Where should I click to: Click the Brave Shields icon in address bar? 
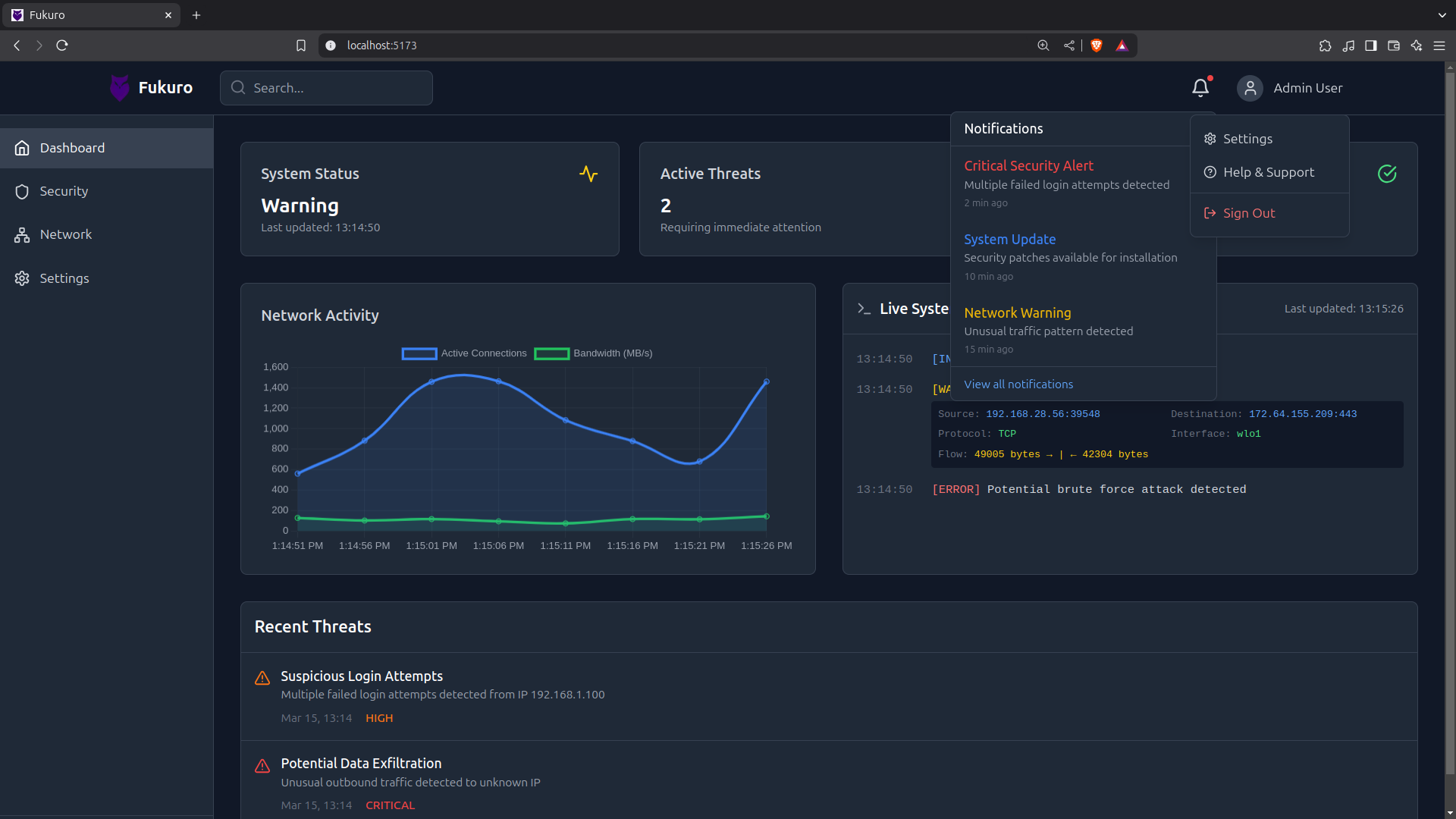1096,45
